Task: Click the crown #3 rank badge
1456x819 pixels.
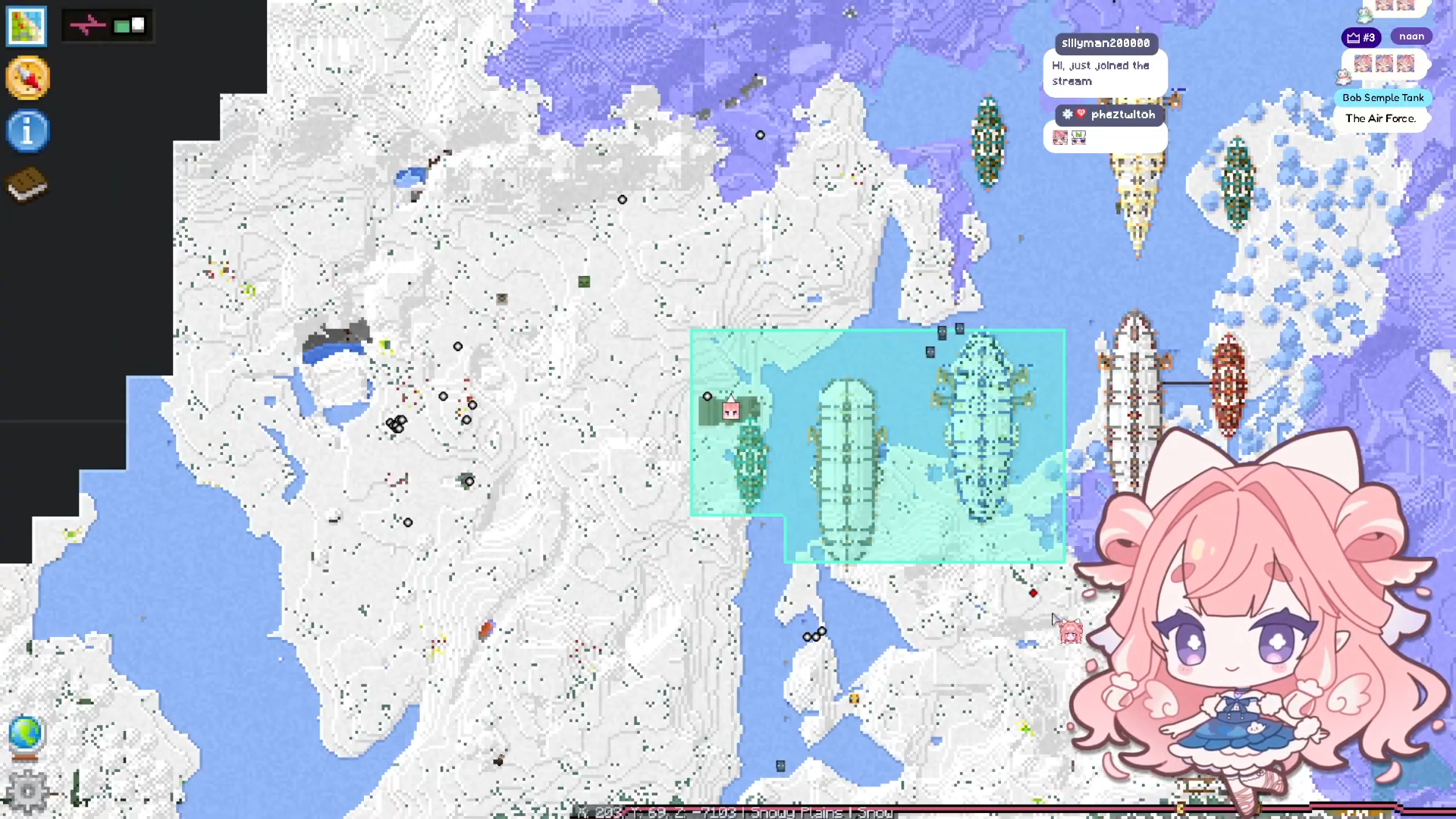Action: [x=1361, y=37]
